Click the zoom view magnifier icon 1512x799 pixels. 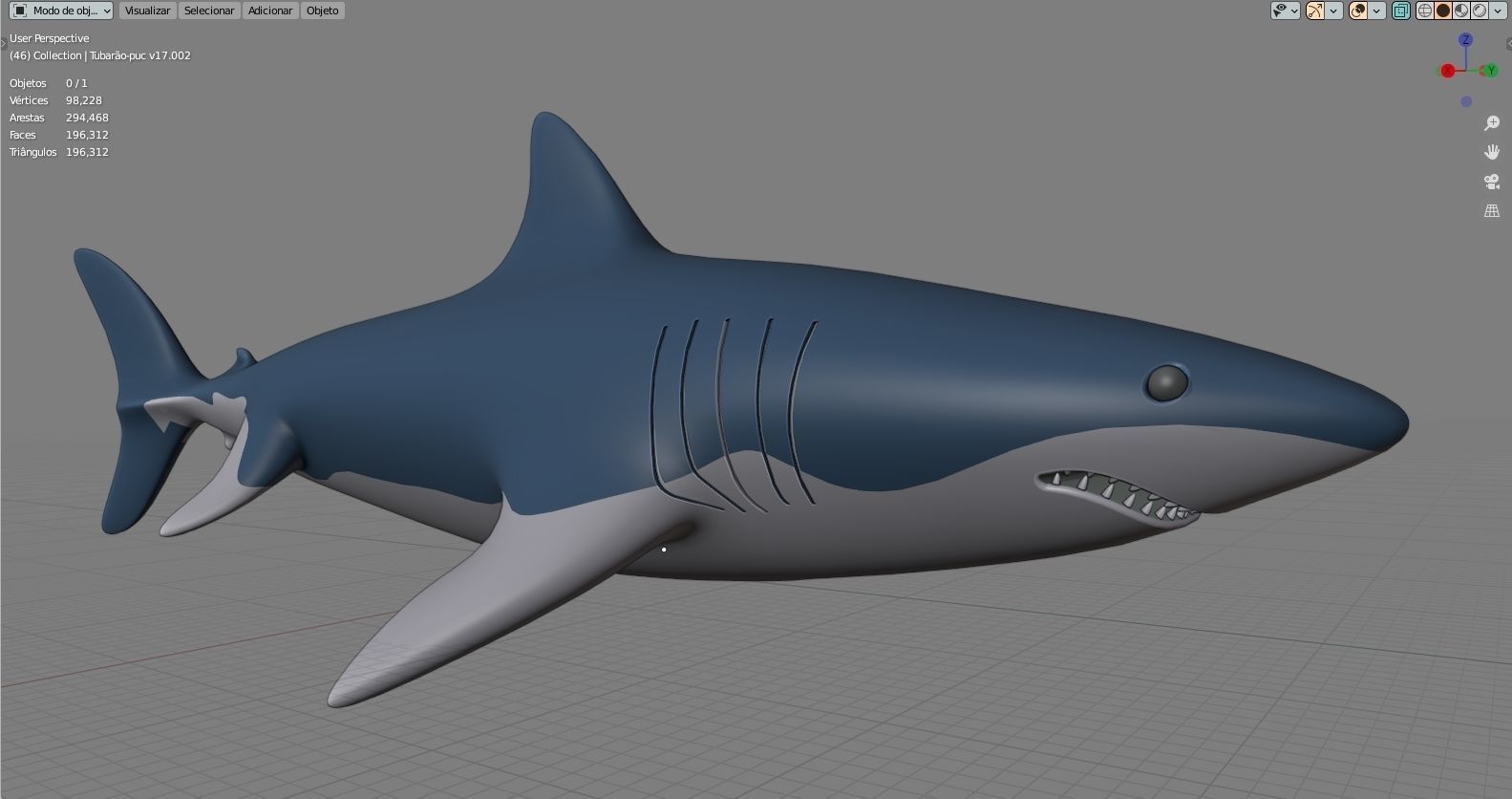pos(1492,123)
